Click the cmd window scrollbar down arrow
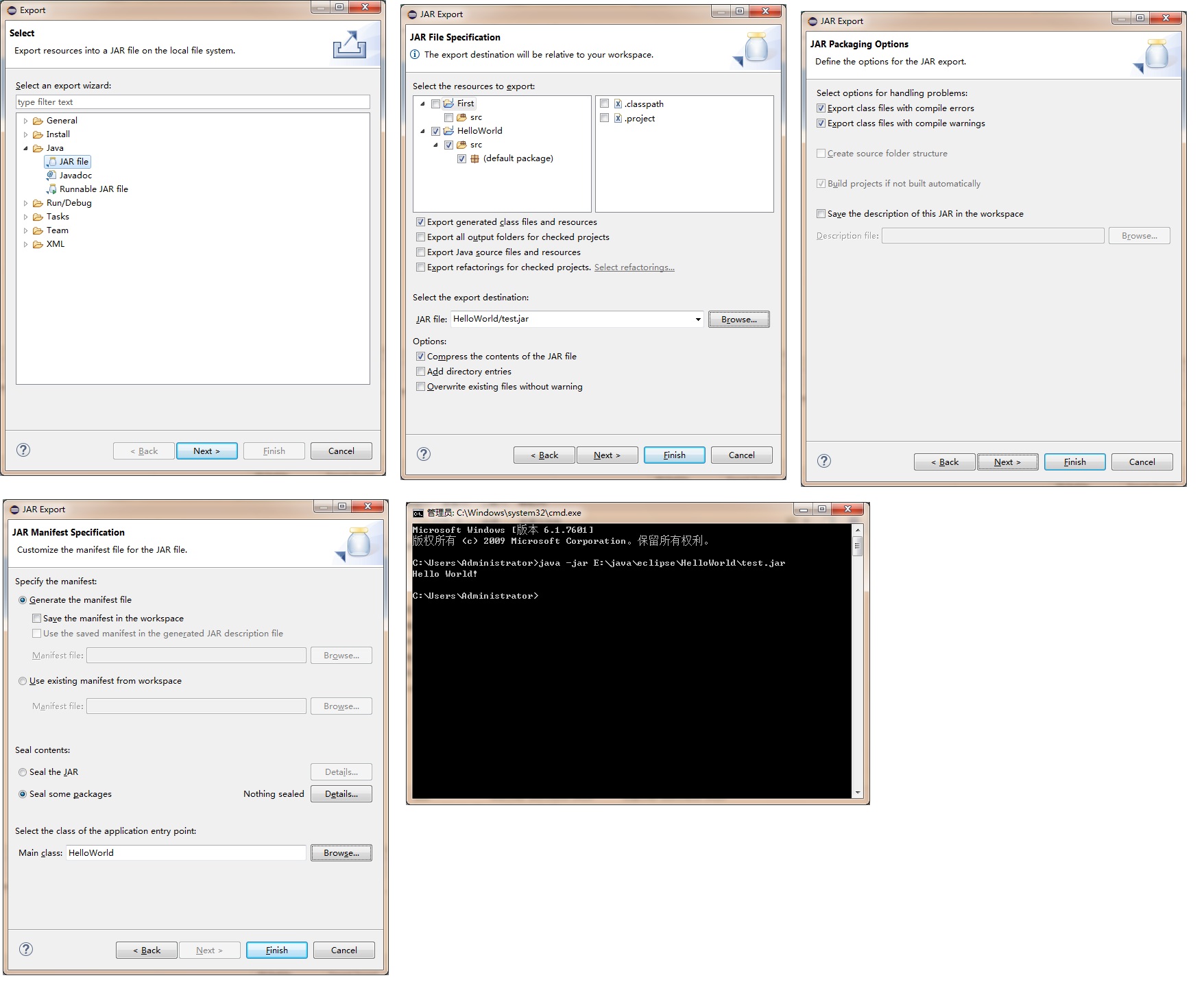The image size is (1204, 993). click(857, 793)
